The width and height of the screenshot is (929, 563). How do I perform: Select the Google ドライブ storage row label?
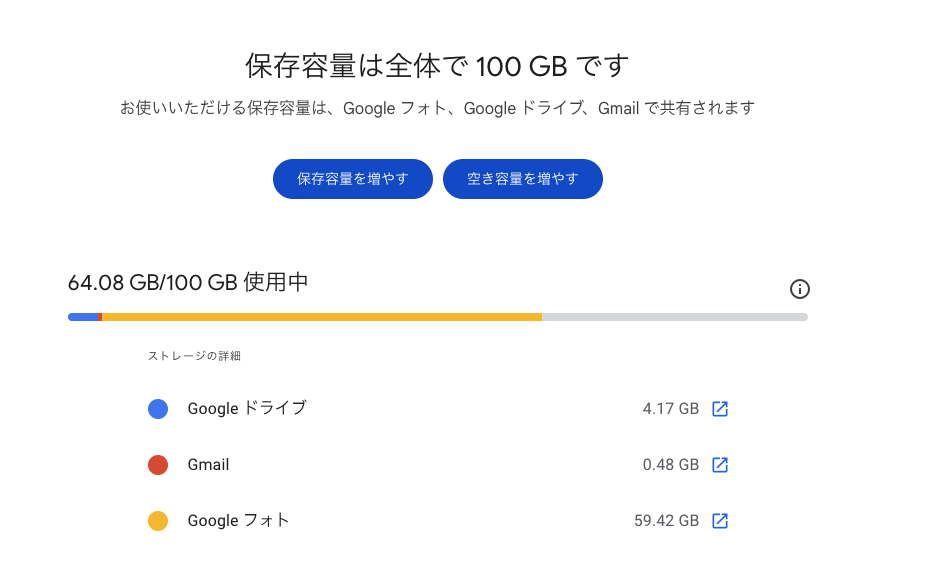[247, 409]
